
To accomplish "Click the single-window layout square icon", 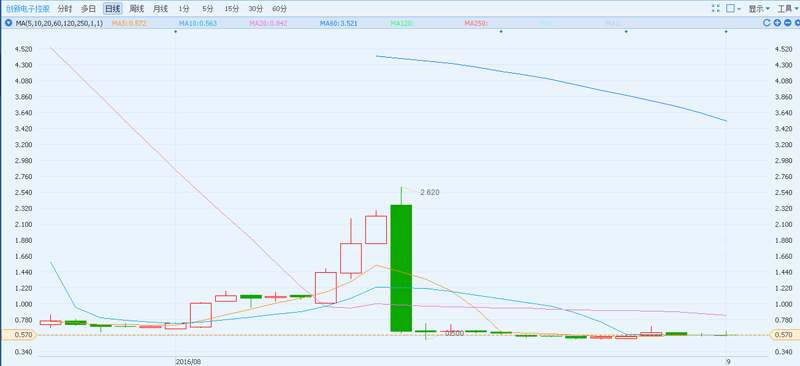I will point(731,8).
